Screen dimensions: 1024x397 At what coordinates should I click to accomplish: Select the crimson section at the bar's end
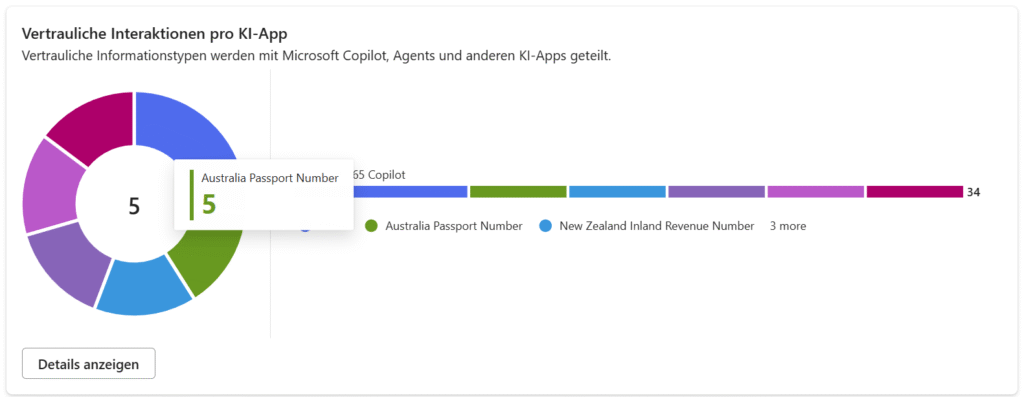pyautogui.click(x=915, y=191)
